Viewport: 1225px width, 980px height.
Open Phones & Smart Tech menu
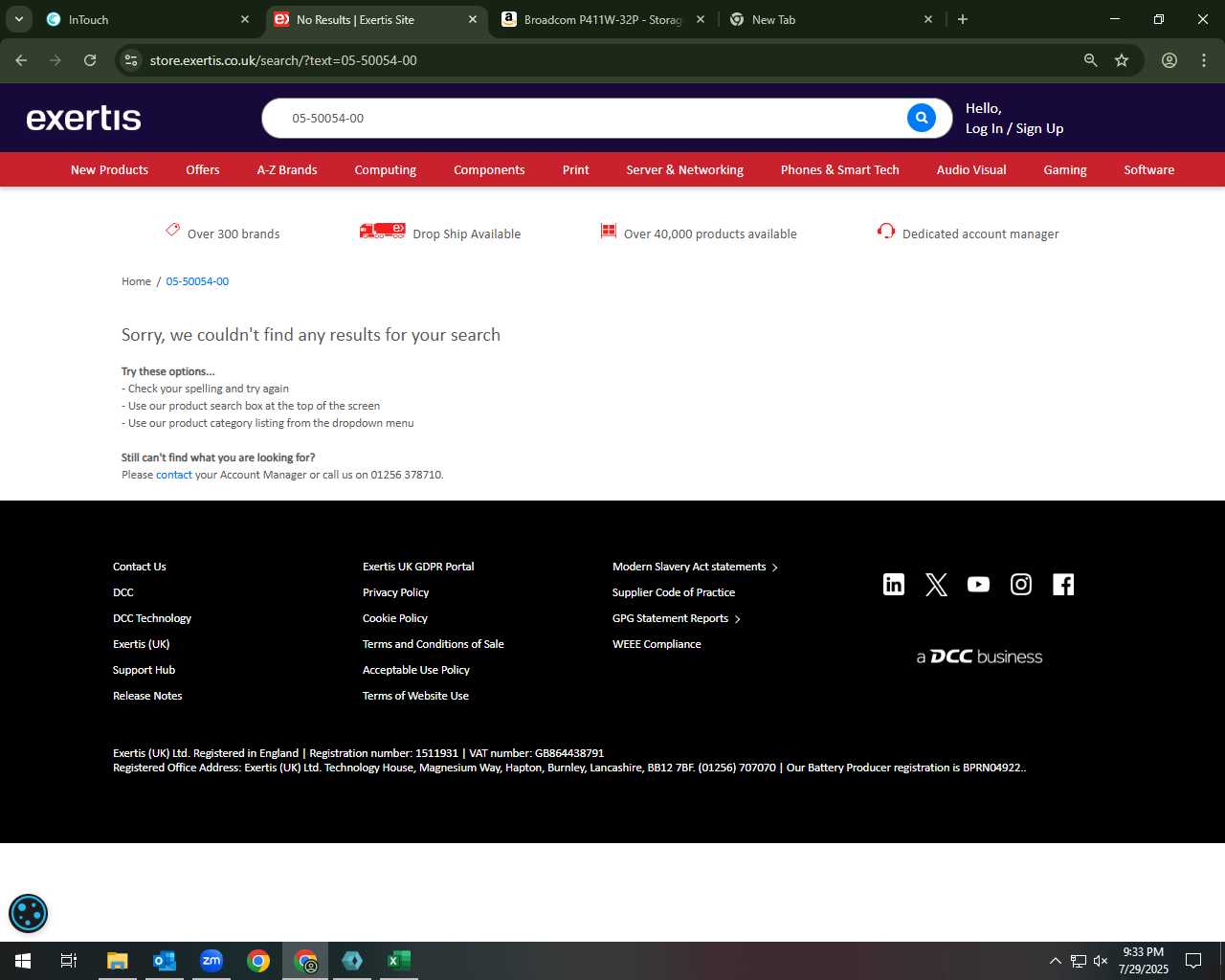tap(840, 169)
